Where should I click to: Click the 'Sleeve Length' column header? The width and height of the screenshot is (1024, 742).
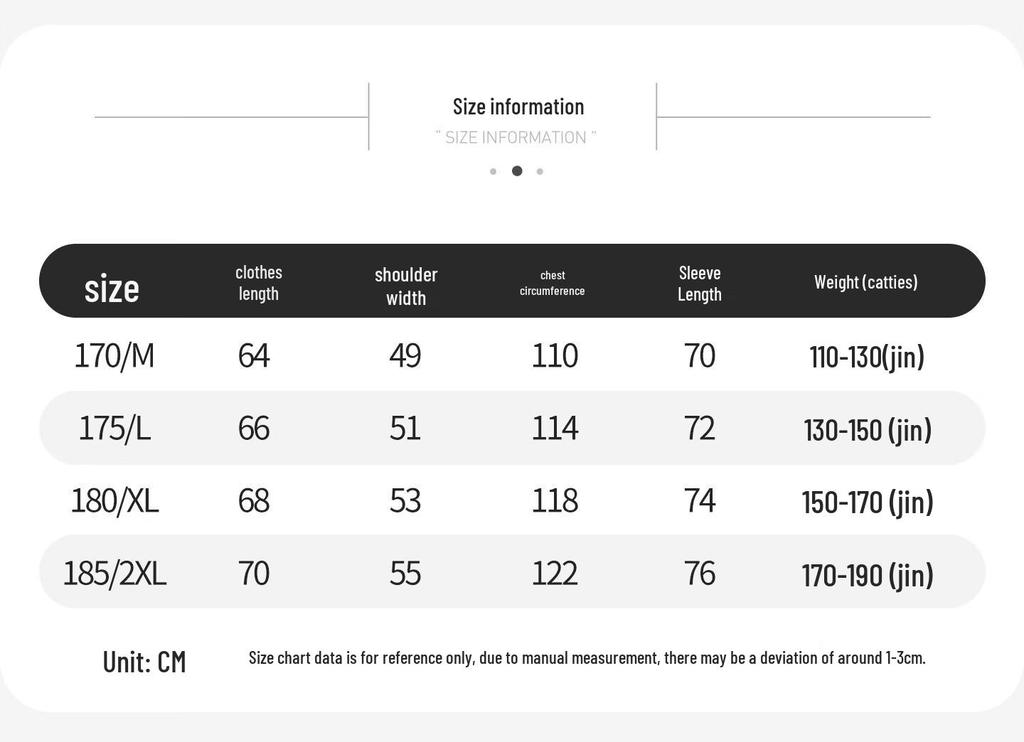click(x=699, y=283)
